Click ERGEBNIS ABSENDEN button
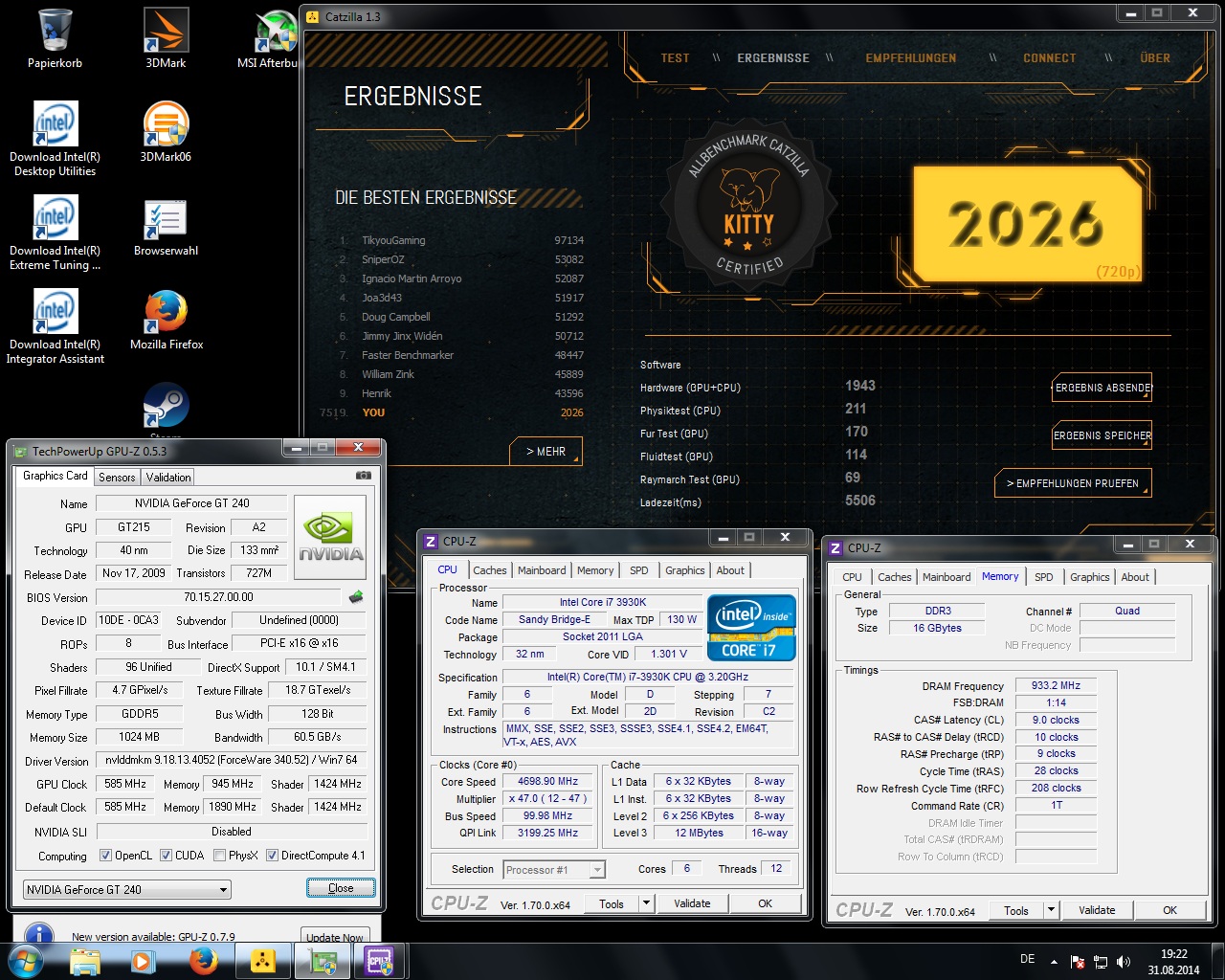This screenshot has height=980, width=1225. click(x=1102, y=388)
